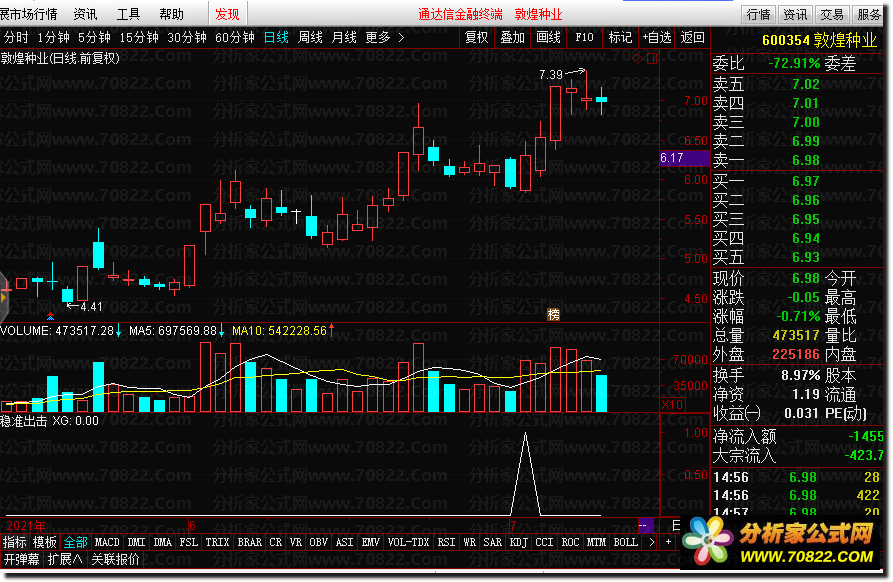Select the 全部 indicators tab
The image size is (893, 582).
pos(75,542)
